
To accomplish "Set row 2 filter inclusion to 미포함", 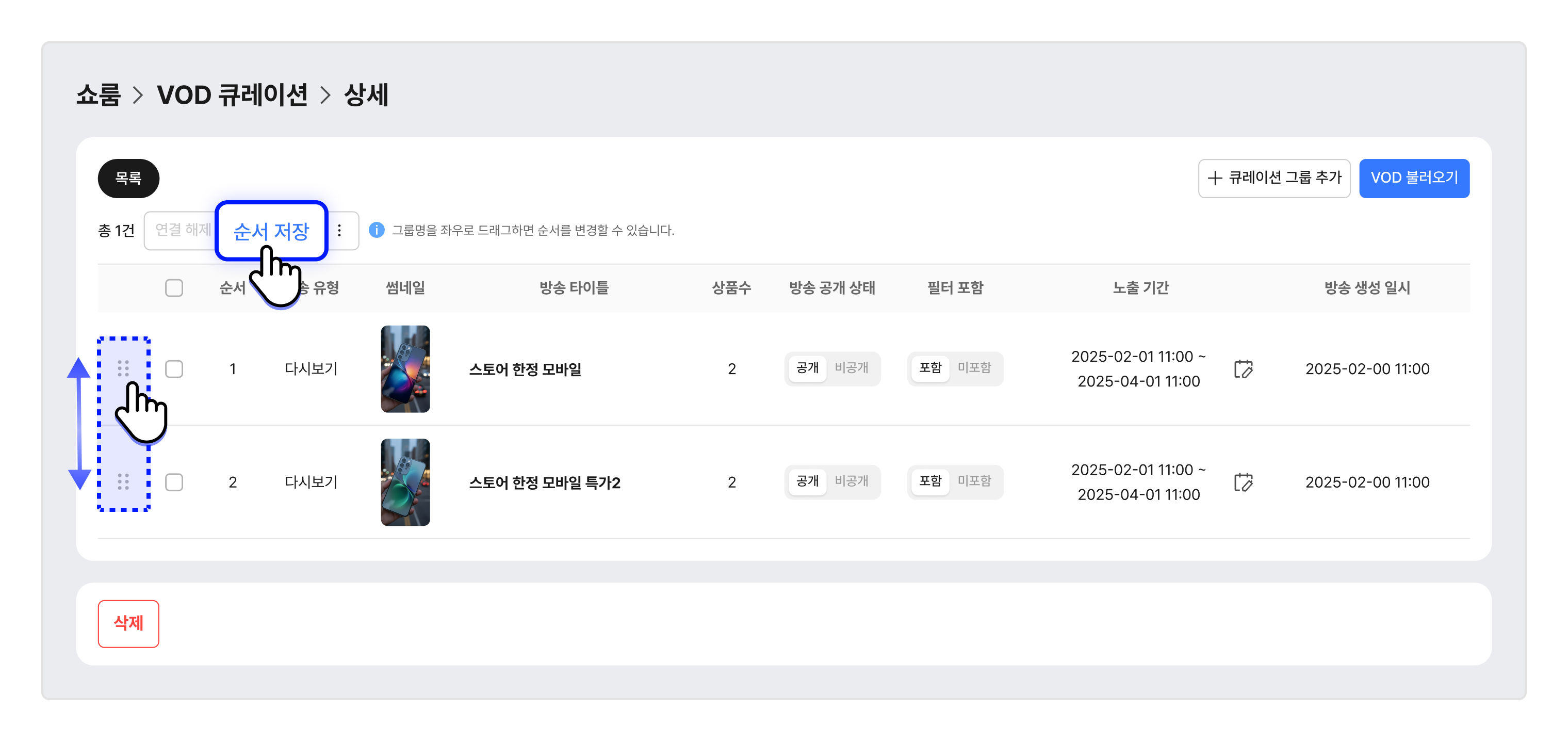I will coord(974,481).
